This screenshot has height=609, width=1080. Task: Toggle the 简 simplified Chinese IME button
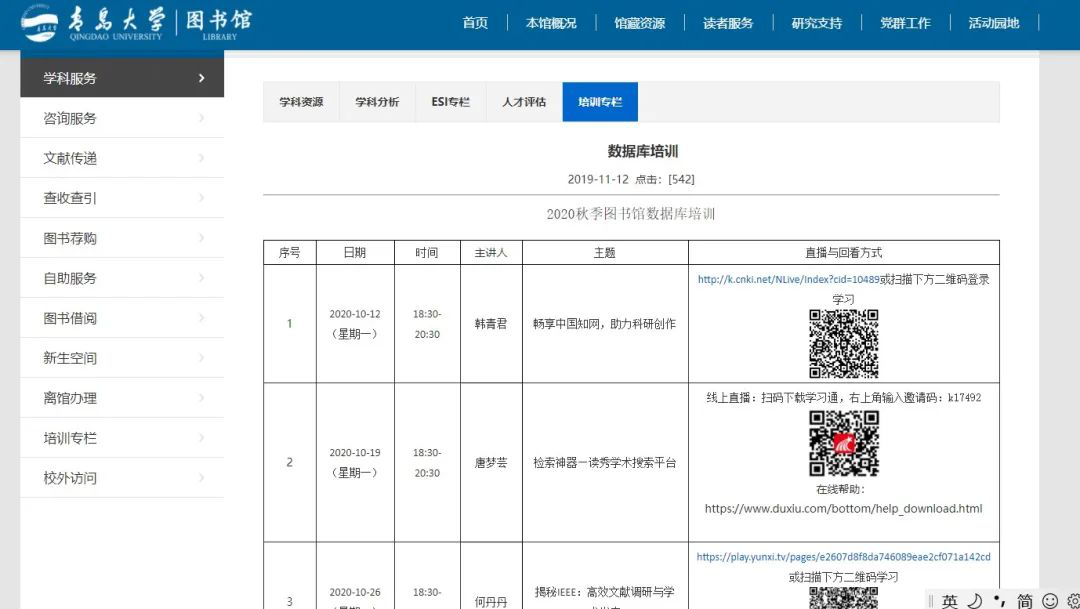[x=1025, y=601]
